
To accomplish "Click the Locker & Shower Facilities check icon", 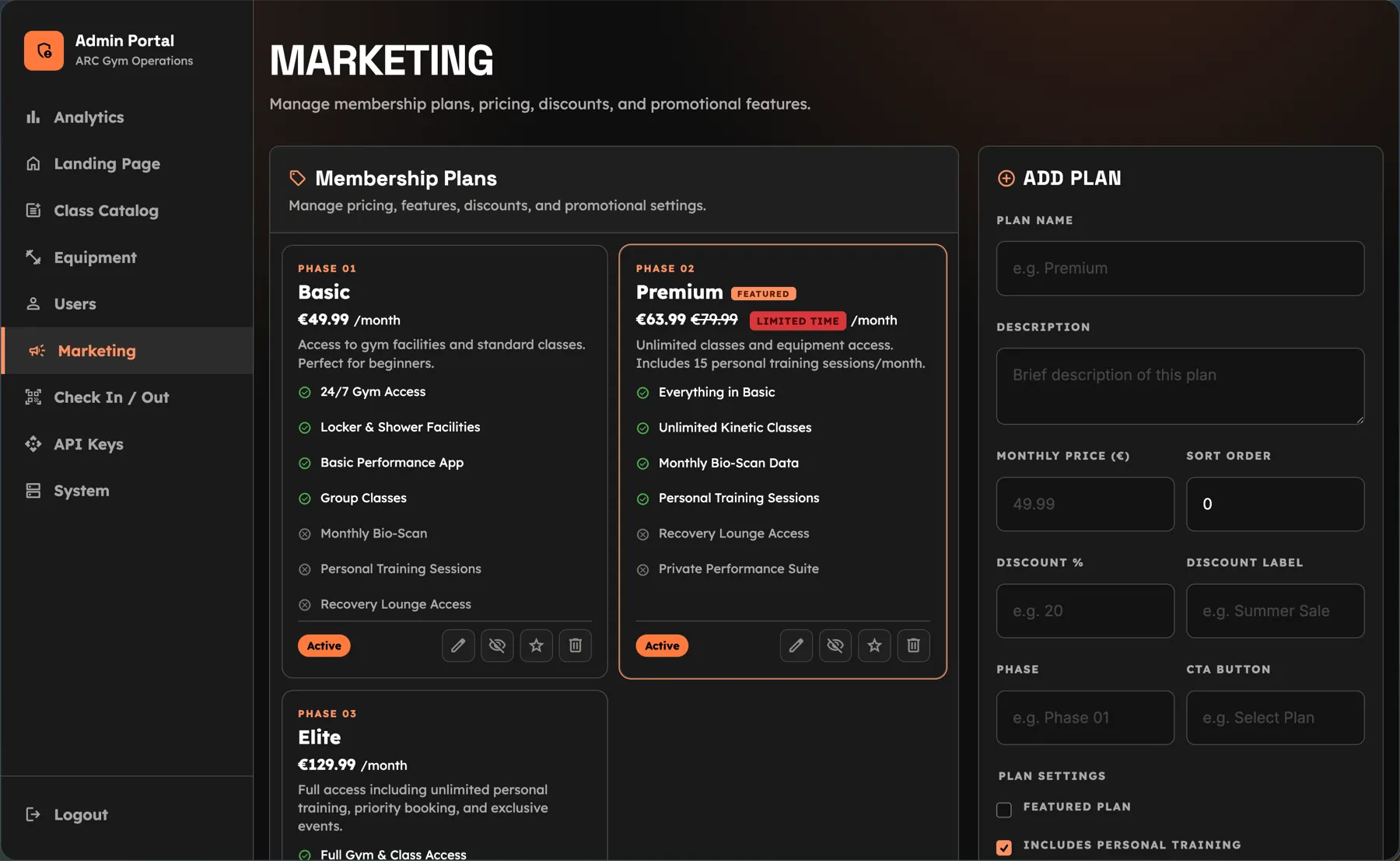I will [x=305, y=428].
